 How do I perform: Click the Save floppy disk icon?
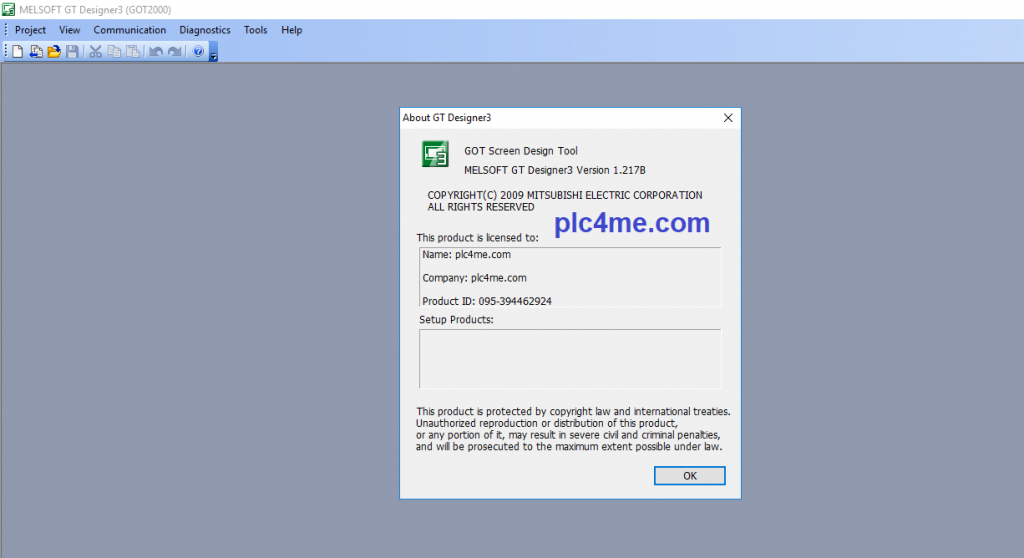click(x=72, y=52)
